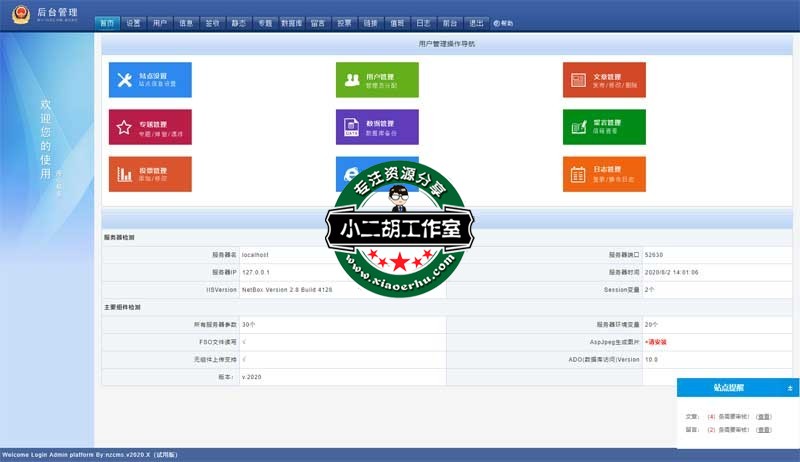Open the 用户管理 people tile

(x=377, y=80)
